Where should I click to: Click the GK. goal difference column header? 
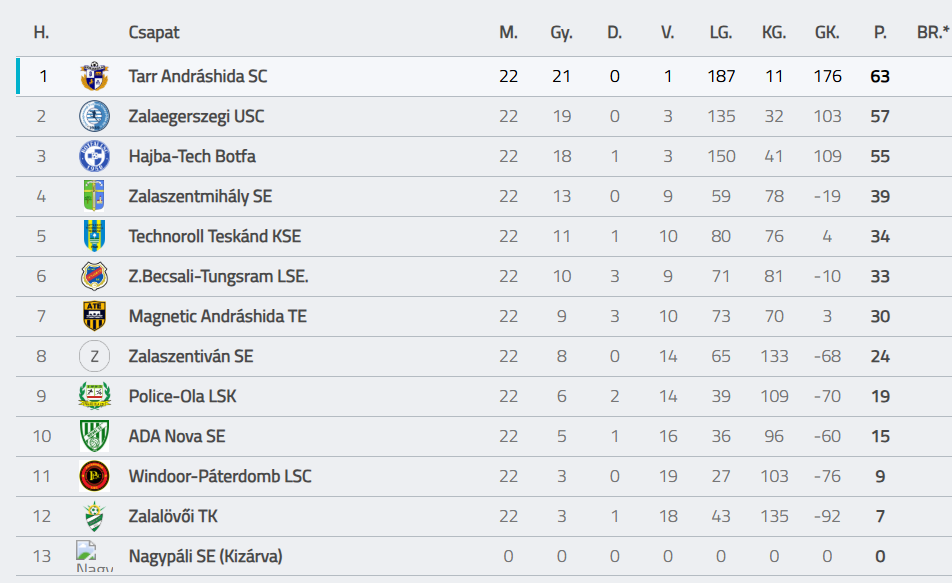pos(827,32)
